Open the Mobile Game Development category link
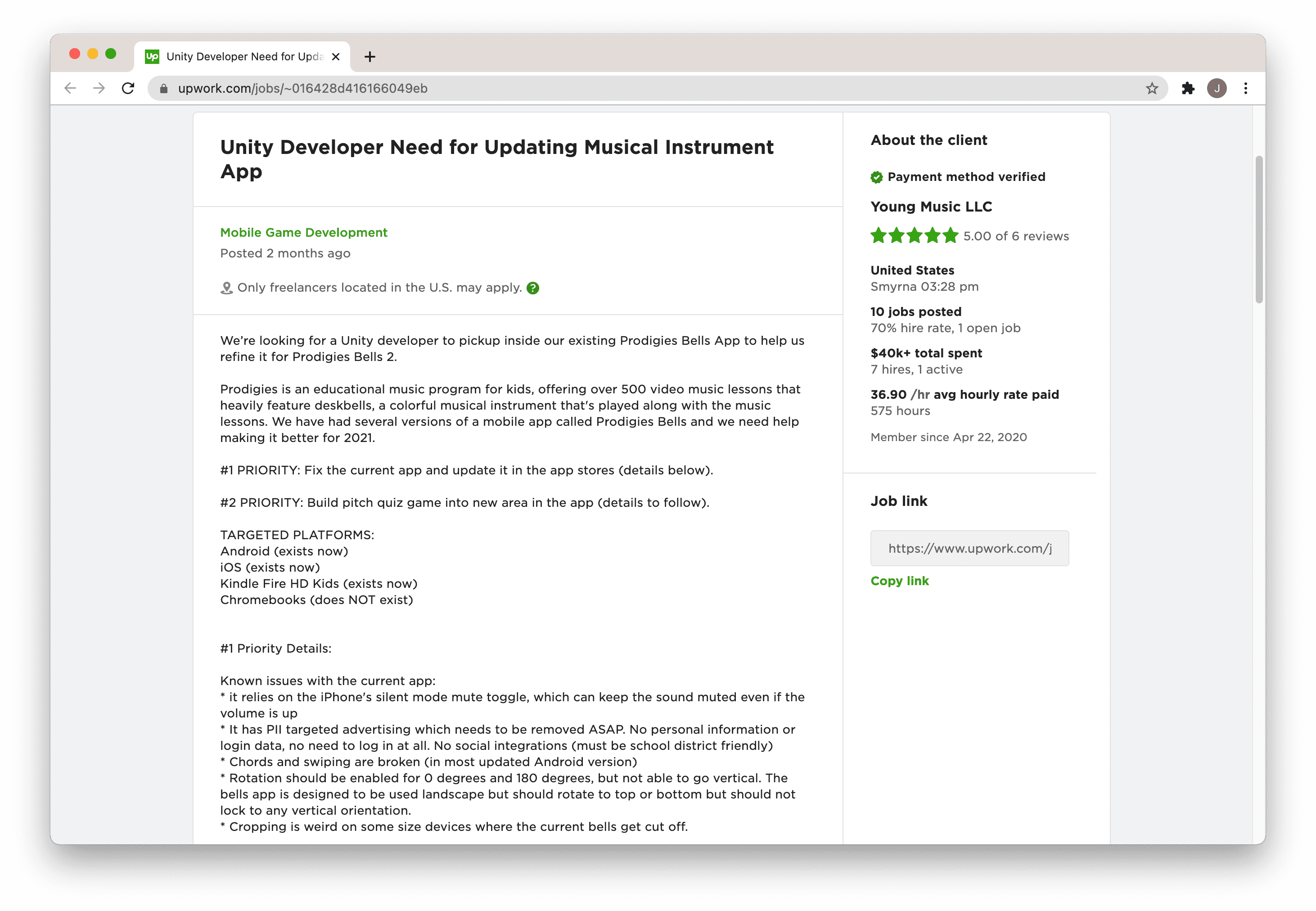This screenshot has height=911, width=1316. point(304,233)
